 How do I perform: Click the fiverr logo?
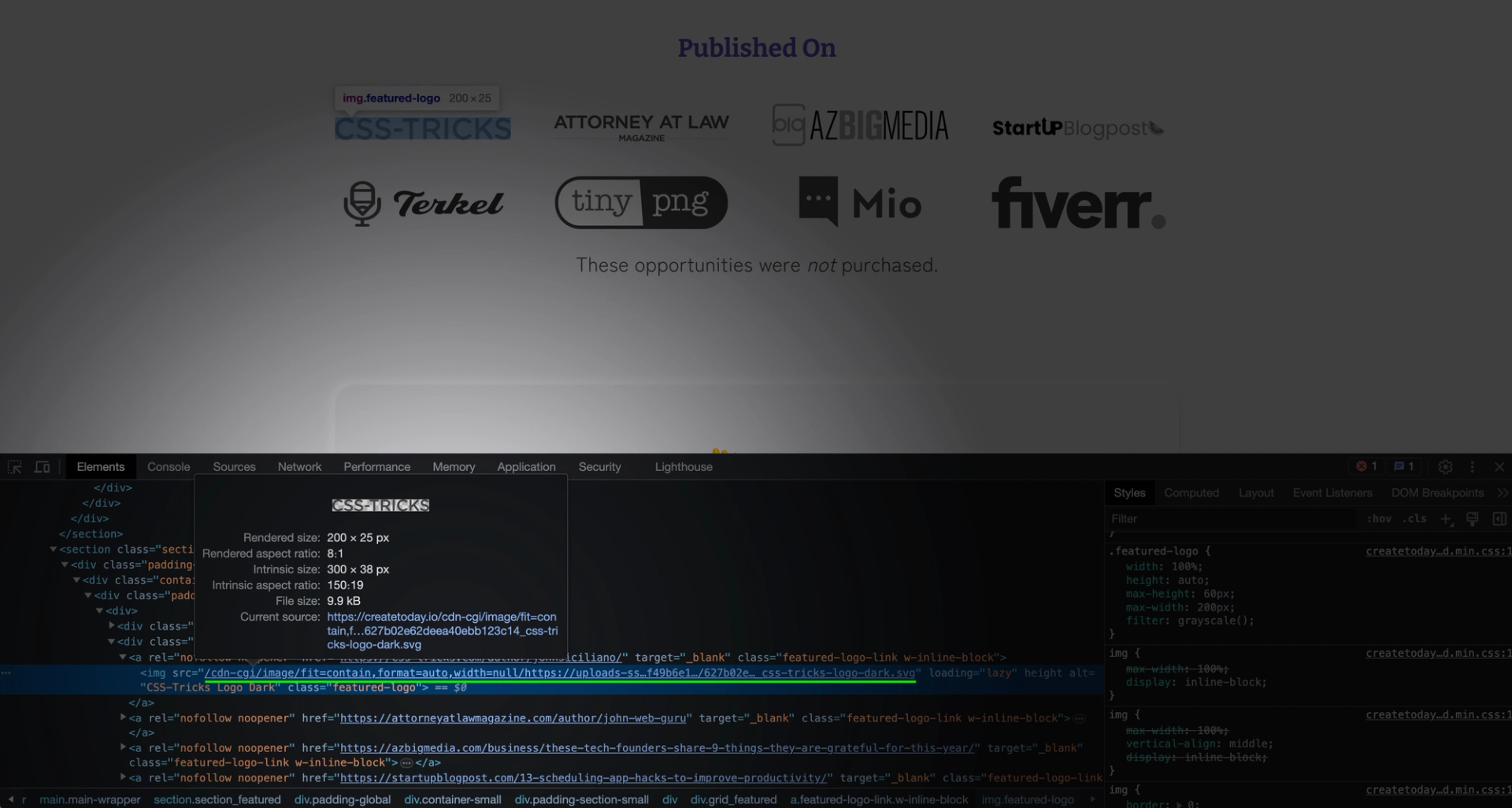click(1078, 202)
